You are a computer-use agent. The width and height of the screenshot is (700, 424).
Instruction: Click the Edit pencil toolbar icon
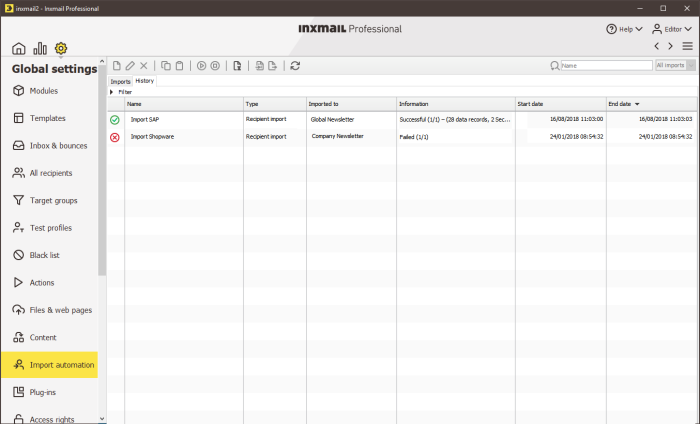coord(130,66)
